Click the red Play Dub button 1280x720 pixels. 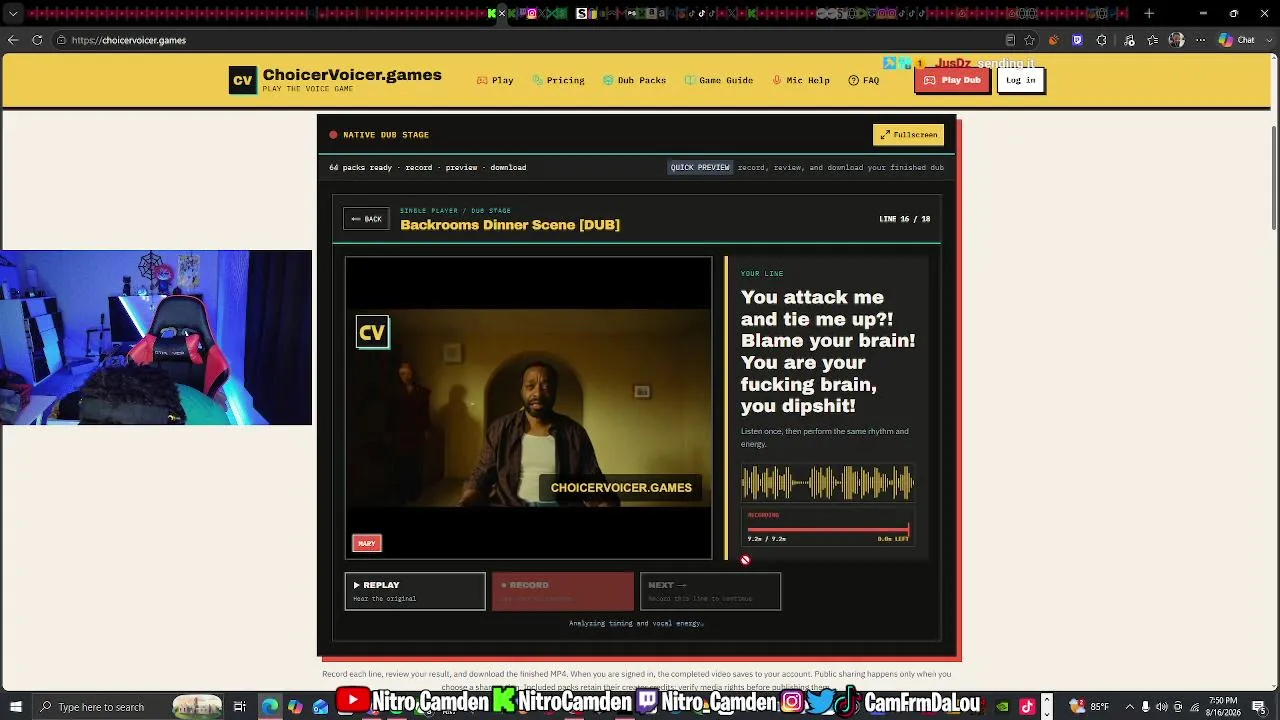click(952, 80)
